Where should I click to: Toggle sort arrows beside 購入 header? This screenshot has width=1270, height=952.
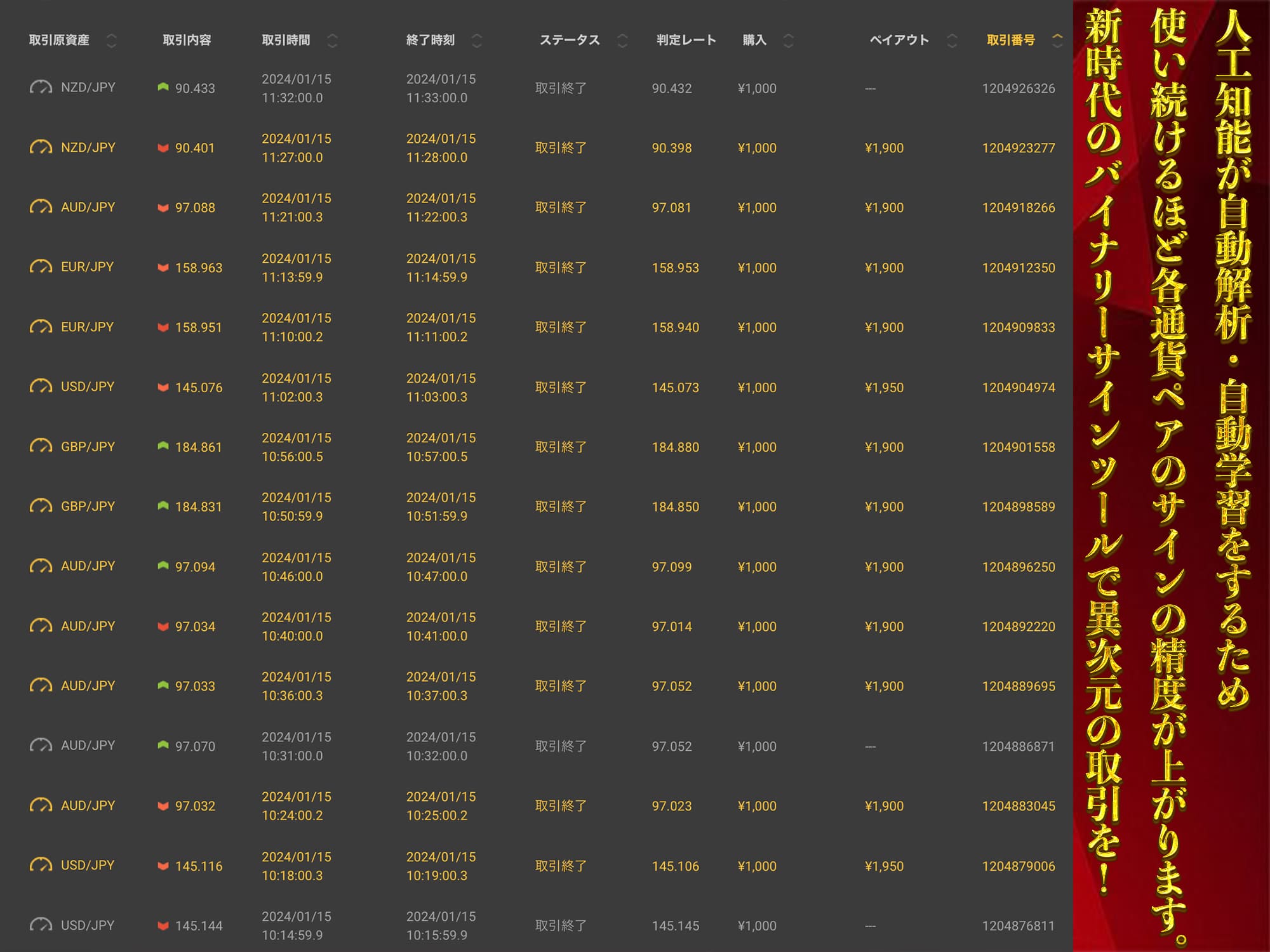tap(788, 41)
